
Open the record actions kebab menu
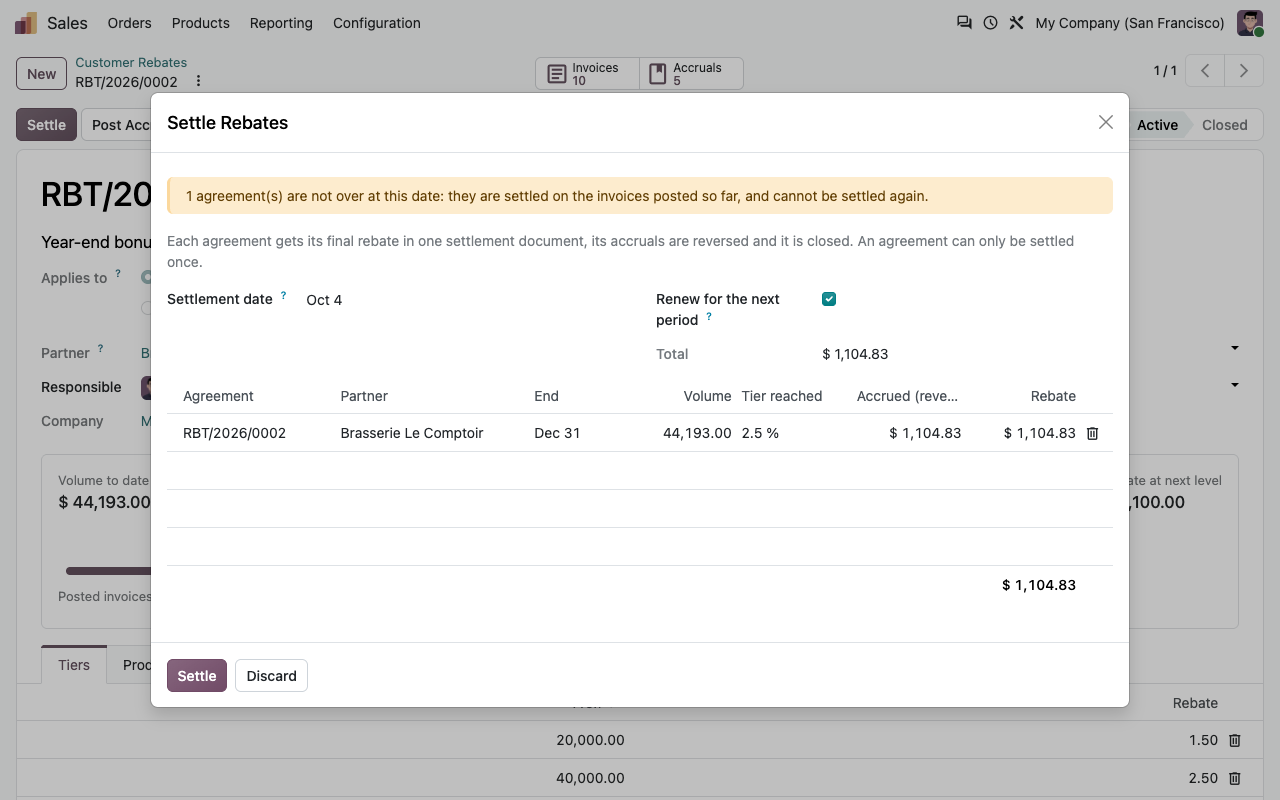tap(198, 81)
